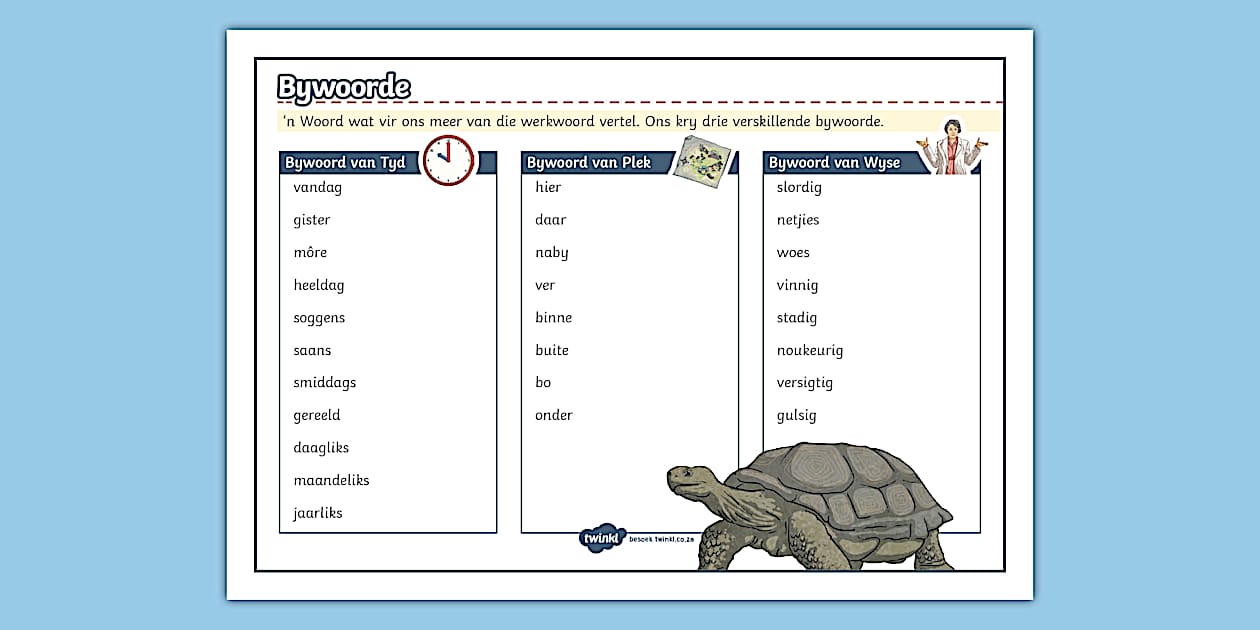Select the Bywoord van Tyd header
Image resolution: width=1260 pixels, height=630 pixels.
coord(346,163)
